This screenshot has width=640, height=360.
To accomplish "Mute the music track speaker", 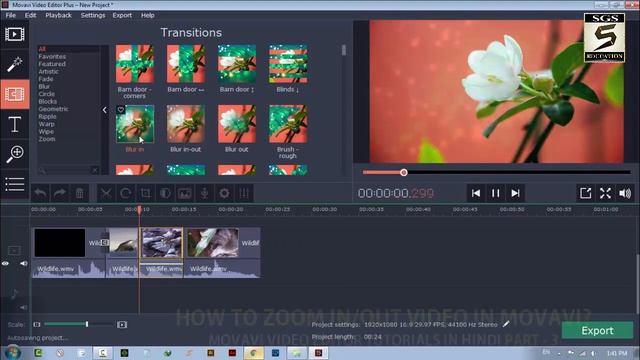I will 24,307.
